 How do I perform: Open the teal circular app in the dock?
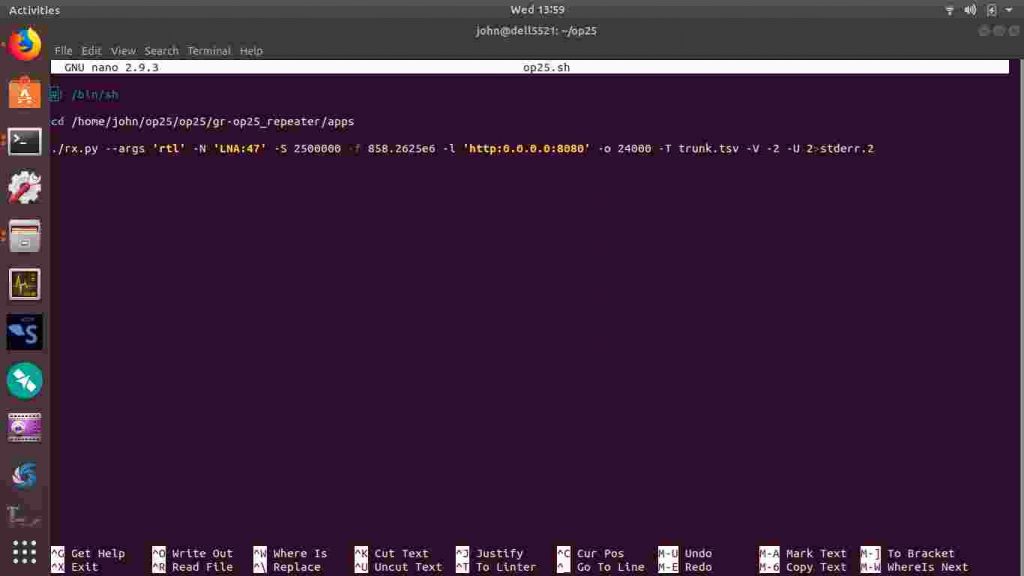tap(24, 381)
